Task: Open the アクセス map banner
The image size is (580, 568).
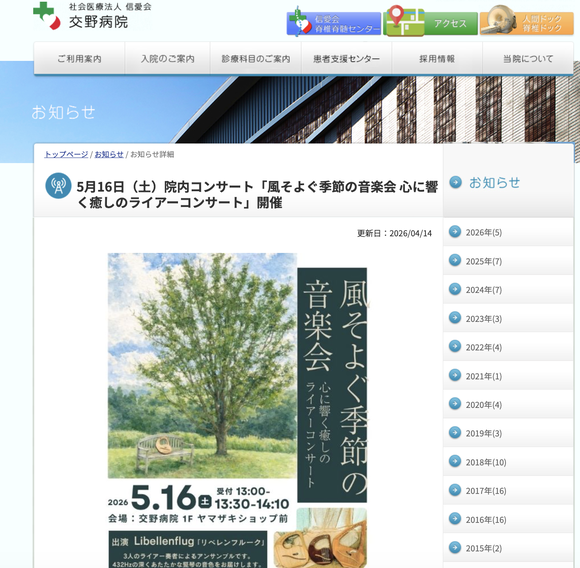Action: 430,23
